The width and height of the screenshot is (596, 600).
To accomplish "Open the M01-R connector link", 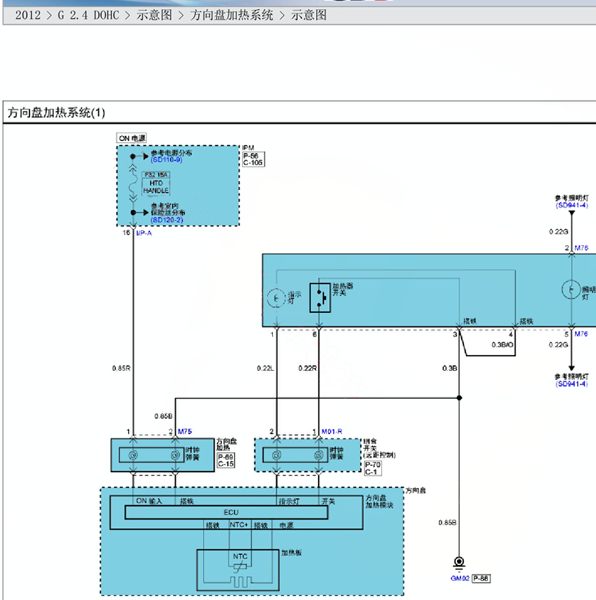I will (x=332, y=432).
